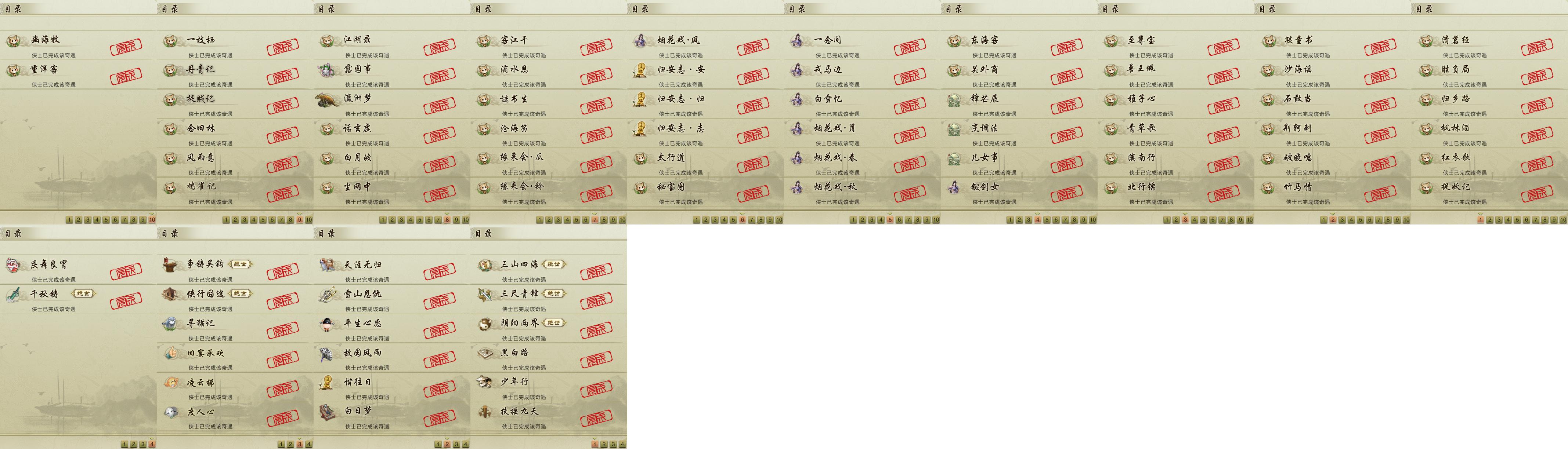Open the 瀛洲梦 adventure entry
Image resolution: width=1568 pixels, height=449 pixels.
pos(392,103)
